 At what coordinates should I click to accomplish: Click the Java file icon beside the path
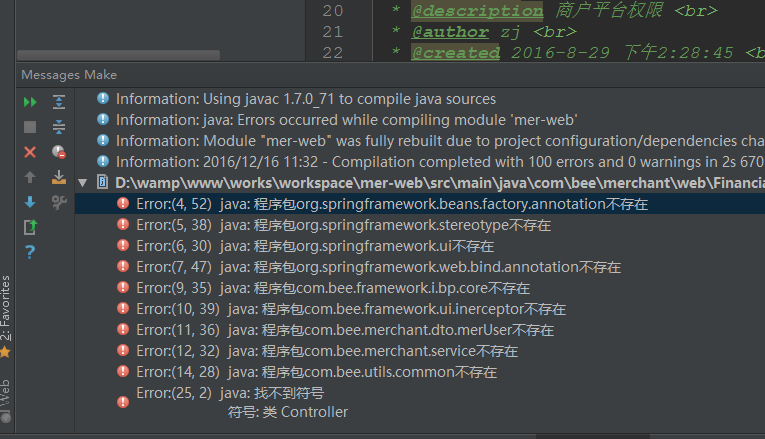[x=102, y=182]
